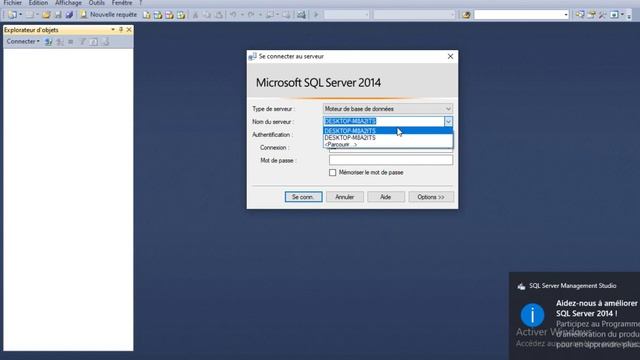
Task: Click the Paste toolbar icon
Action: point(219,15)
